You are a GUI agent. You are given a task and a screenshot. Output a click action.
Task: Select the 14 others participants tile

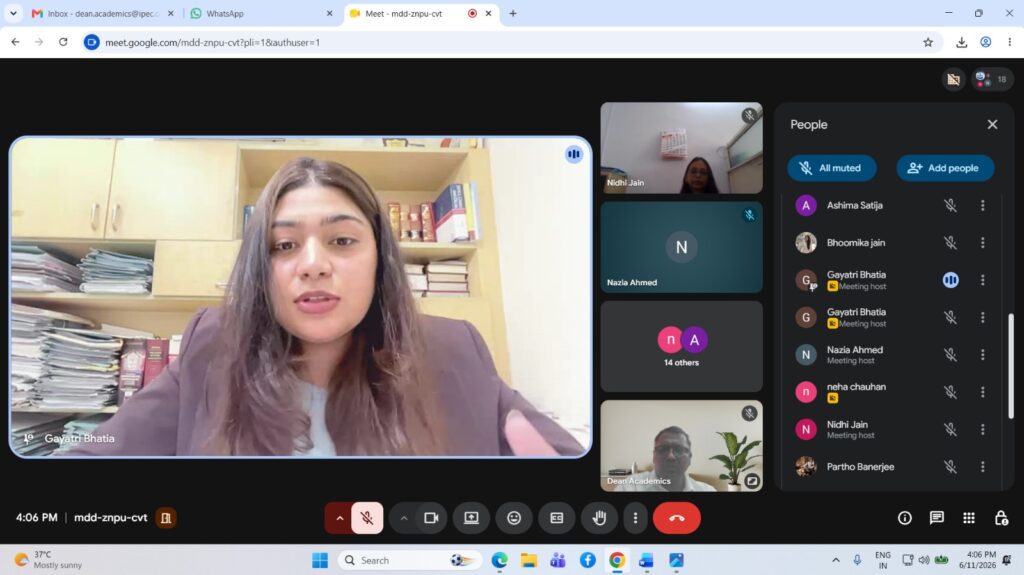[681, 346]
